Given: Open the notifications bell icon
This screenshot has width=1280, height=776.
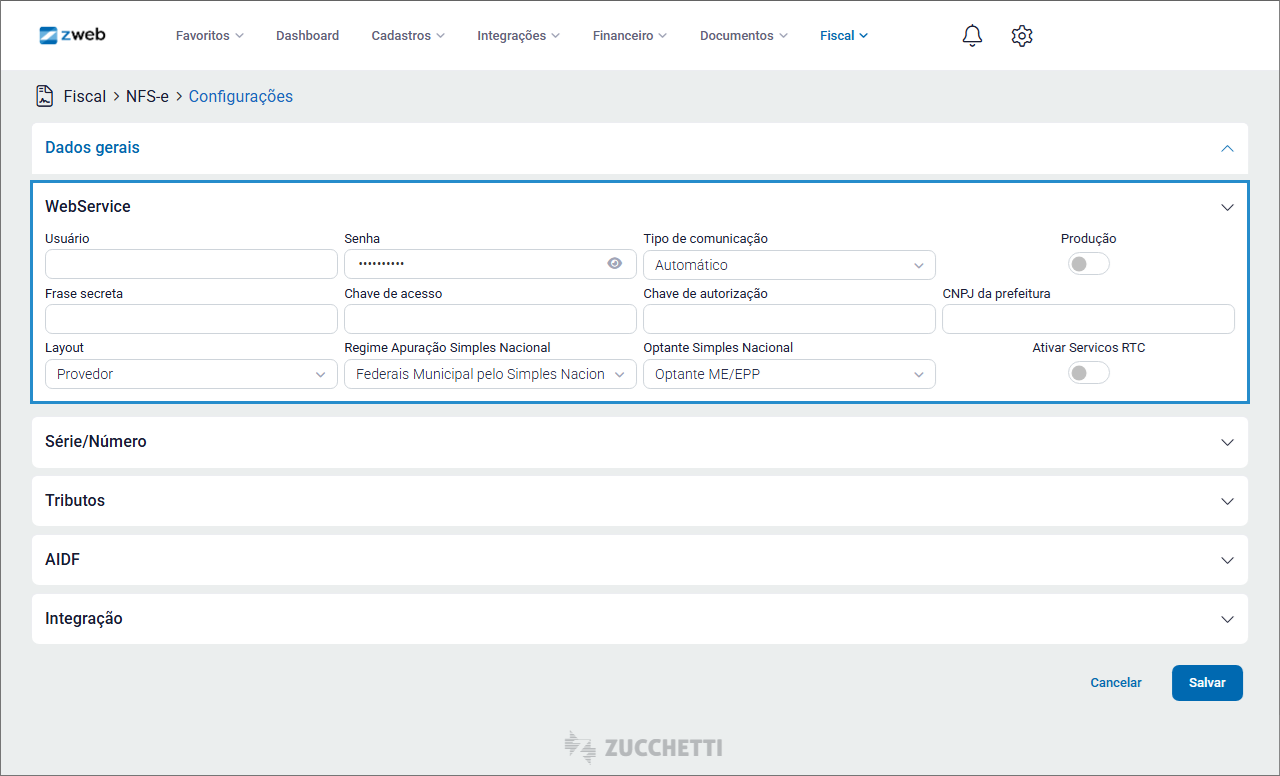Looking at the screenshot, I should coord(972,36).
